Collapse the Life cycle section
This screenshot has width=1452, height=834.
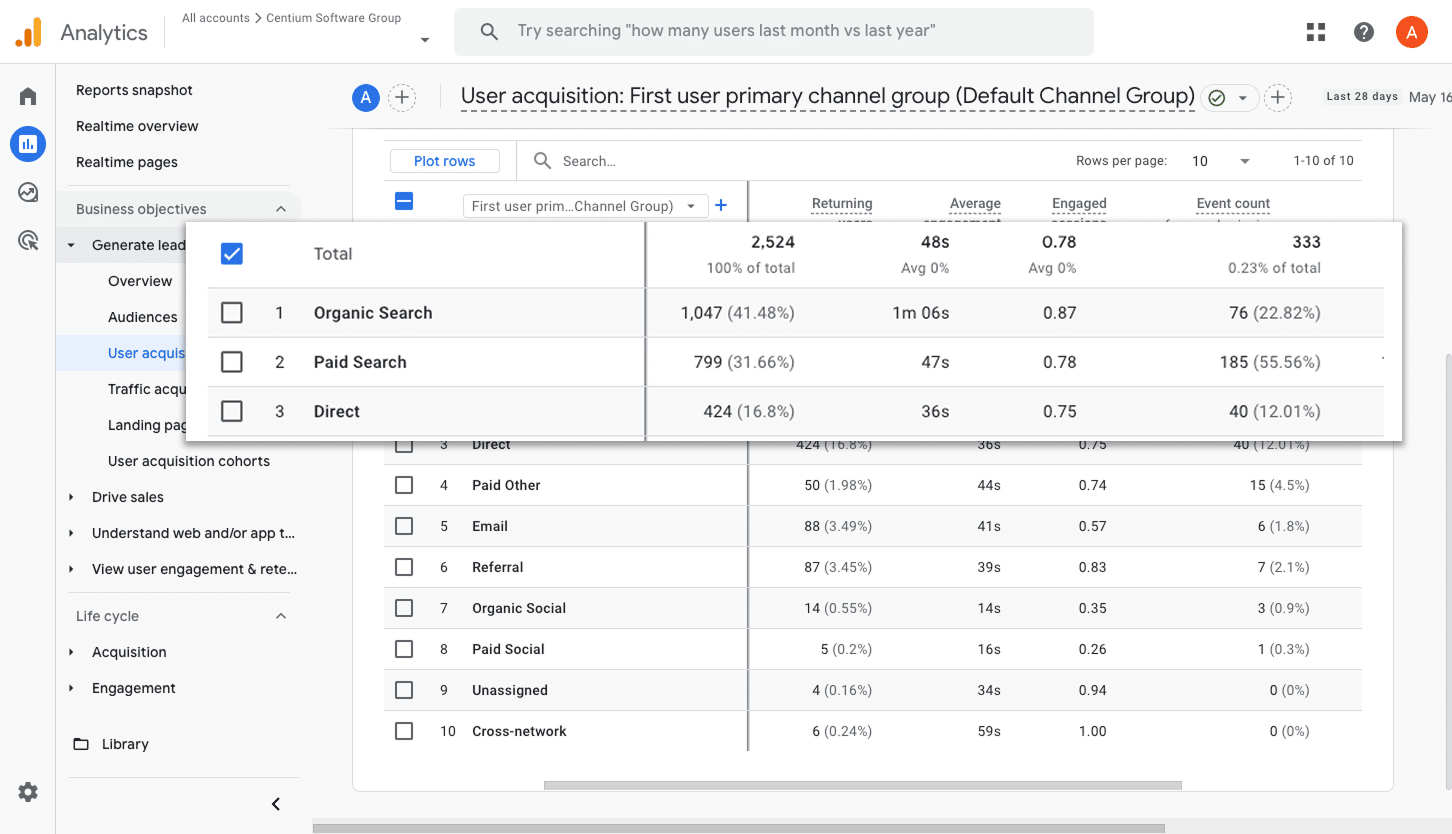tap(281, 616)
